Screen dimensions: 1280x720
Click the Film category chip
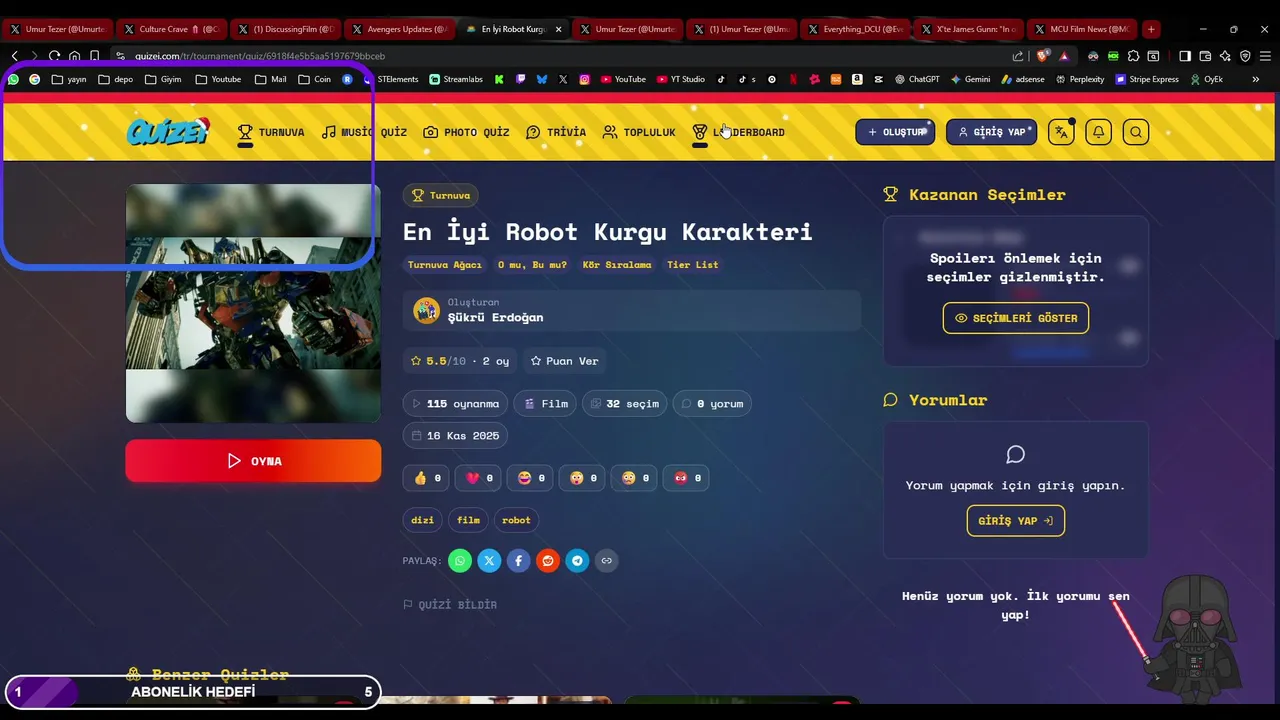pyautogui.click(x=545, y=404)
